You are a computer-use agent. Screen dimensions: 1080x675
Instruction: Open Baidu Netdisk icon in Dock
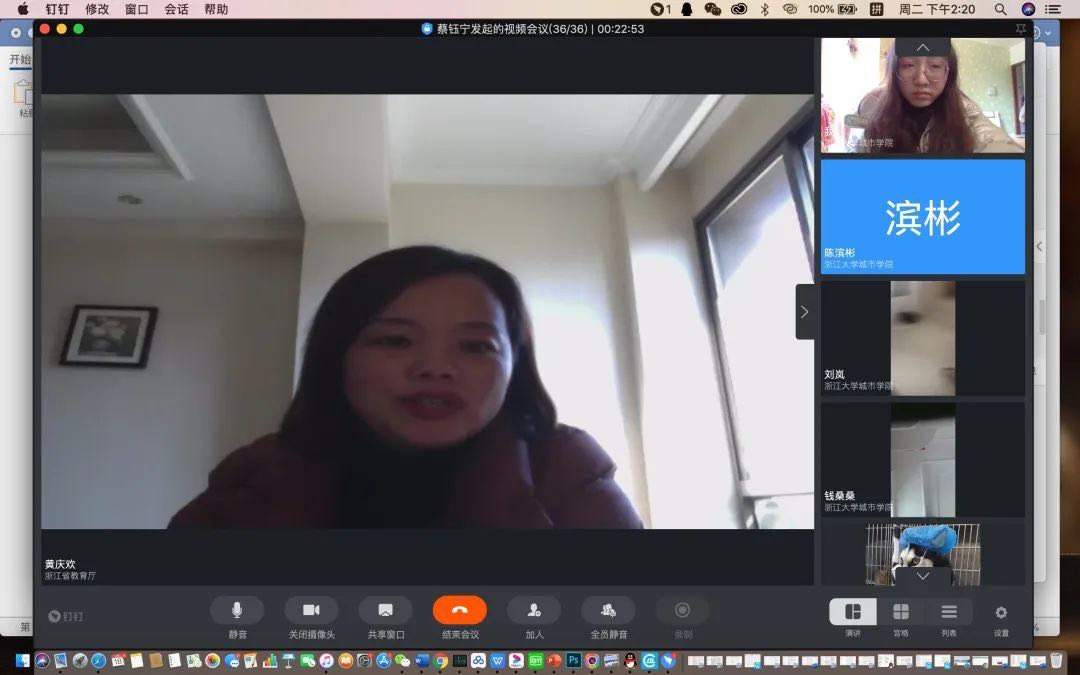[479, 661]
